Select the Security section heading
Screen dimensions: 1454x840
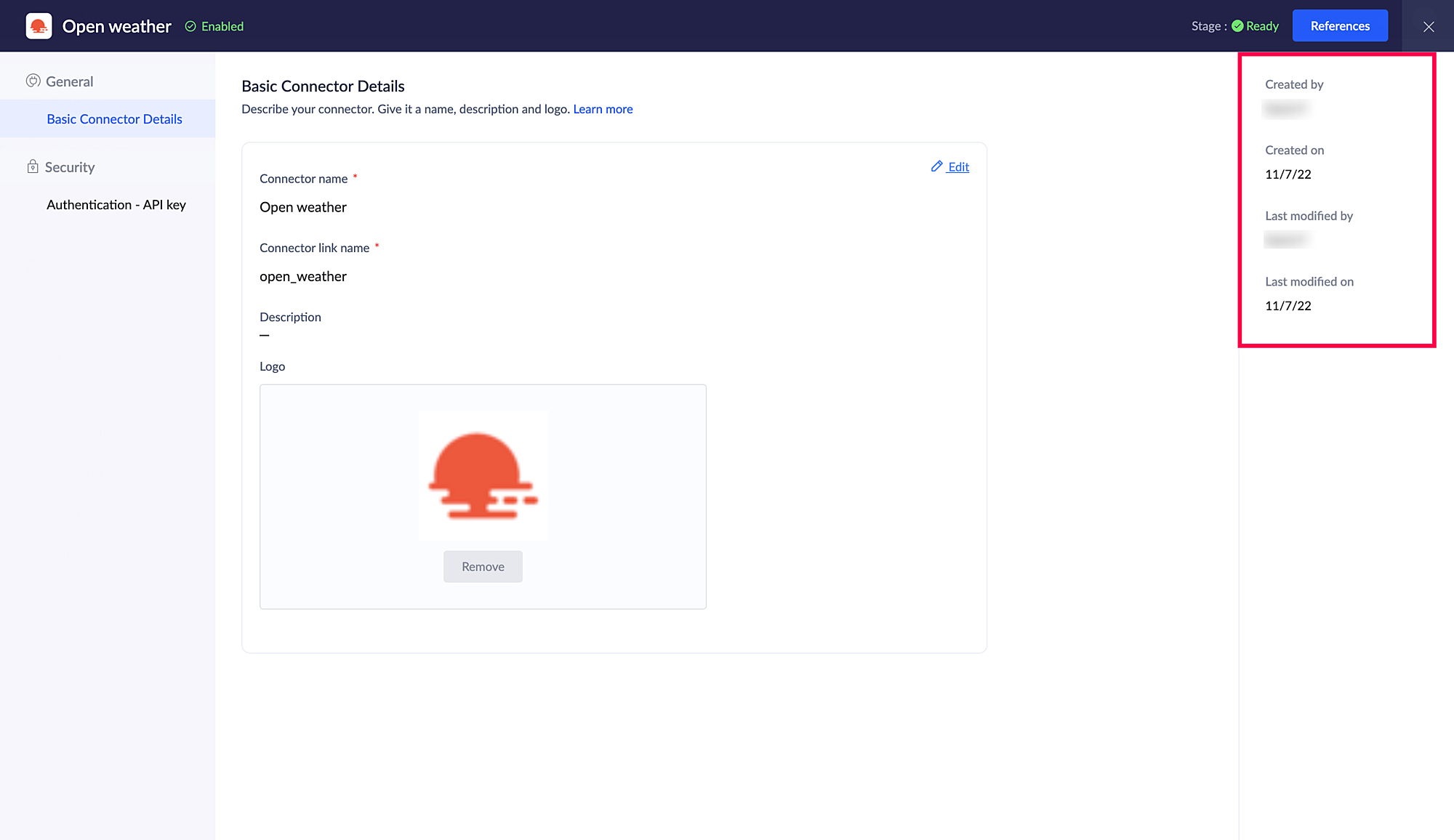70,167
